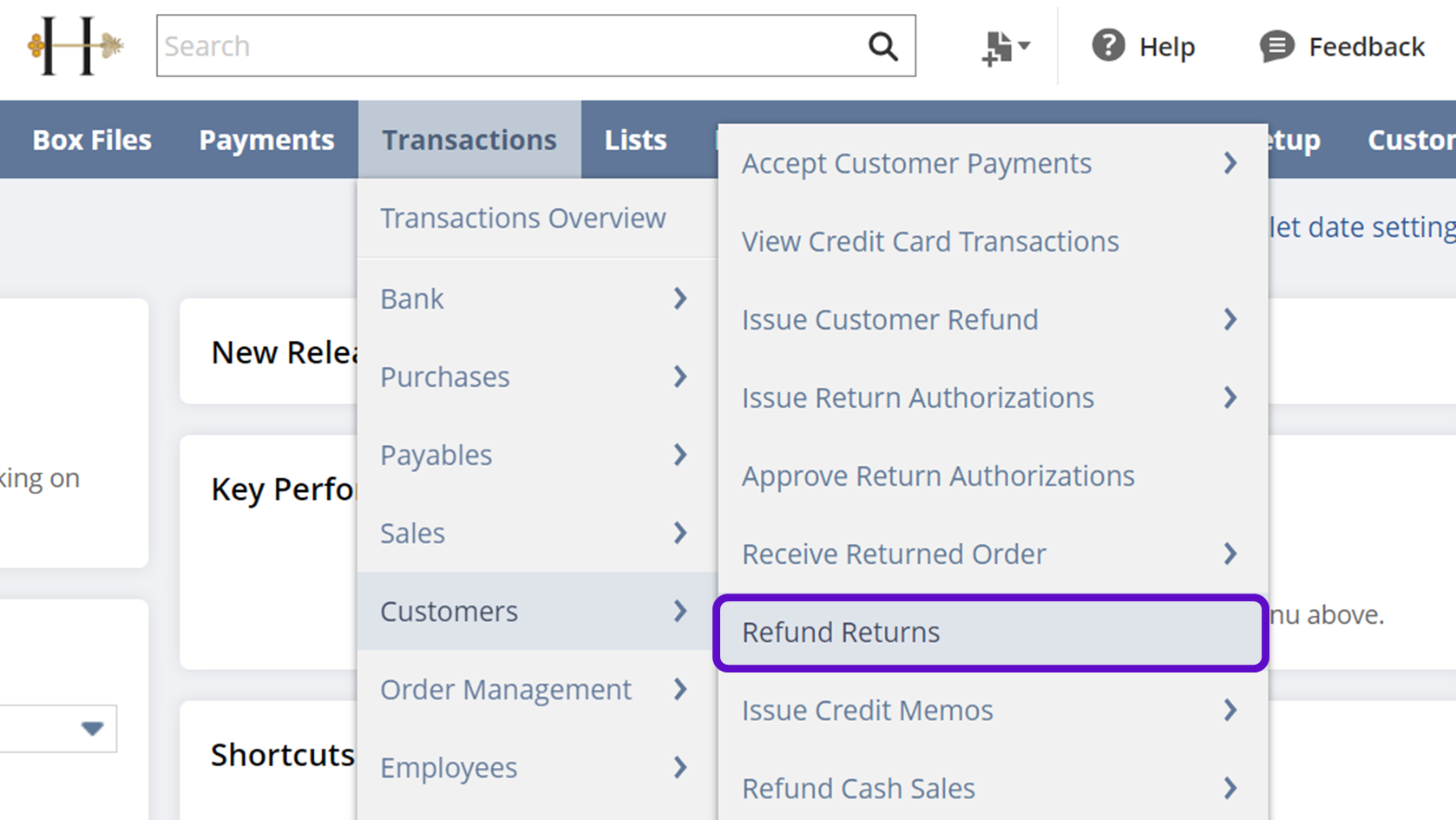
Task: Click the company logo icon
Action: pyautogui.click(x=75, y=46)
